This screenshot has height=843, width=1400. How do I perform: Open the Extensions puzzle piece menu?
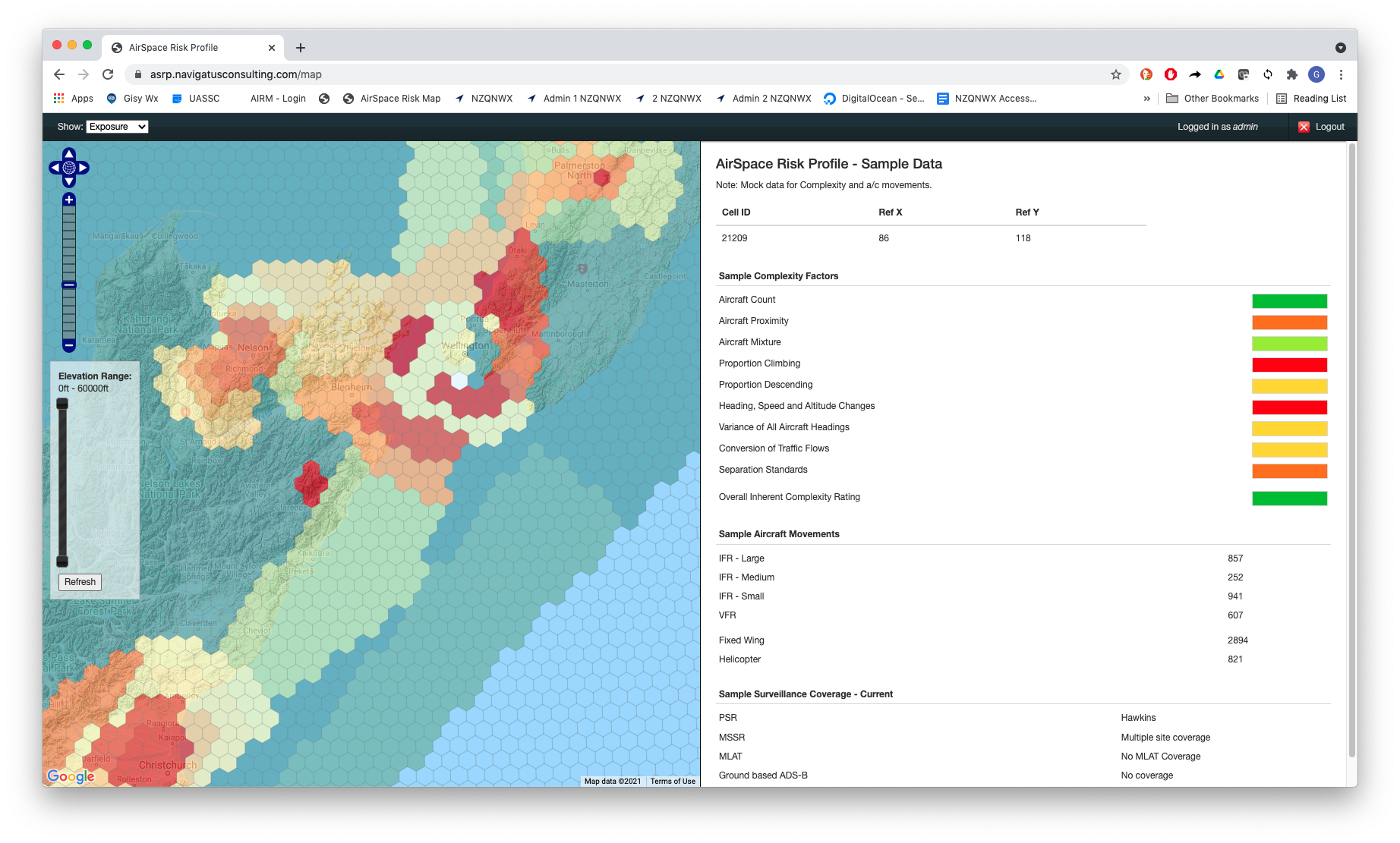point(1292,74)
